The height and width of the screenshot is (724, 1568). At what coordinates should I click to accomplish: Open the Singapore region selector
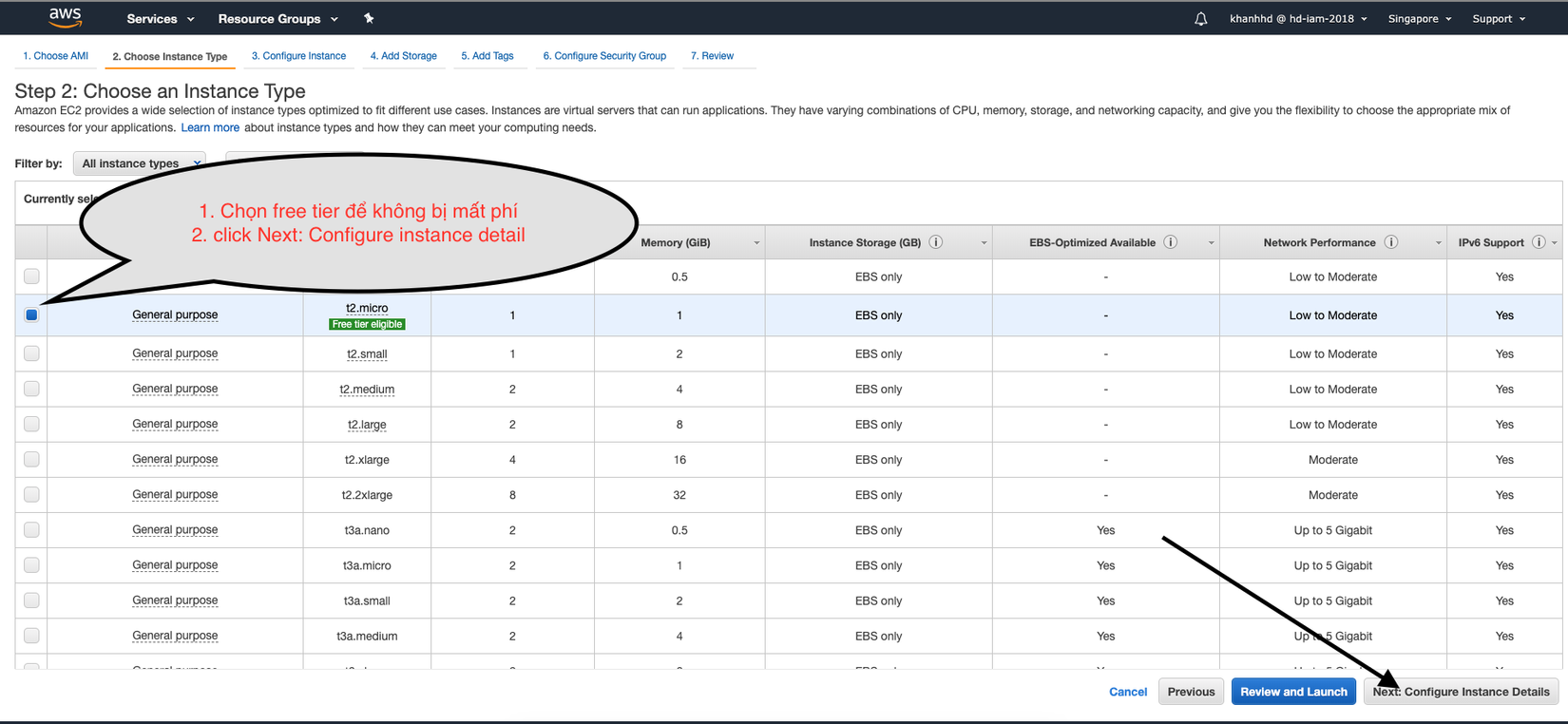click(1420, 19)
